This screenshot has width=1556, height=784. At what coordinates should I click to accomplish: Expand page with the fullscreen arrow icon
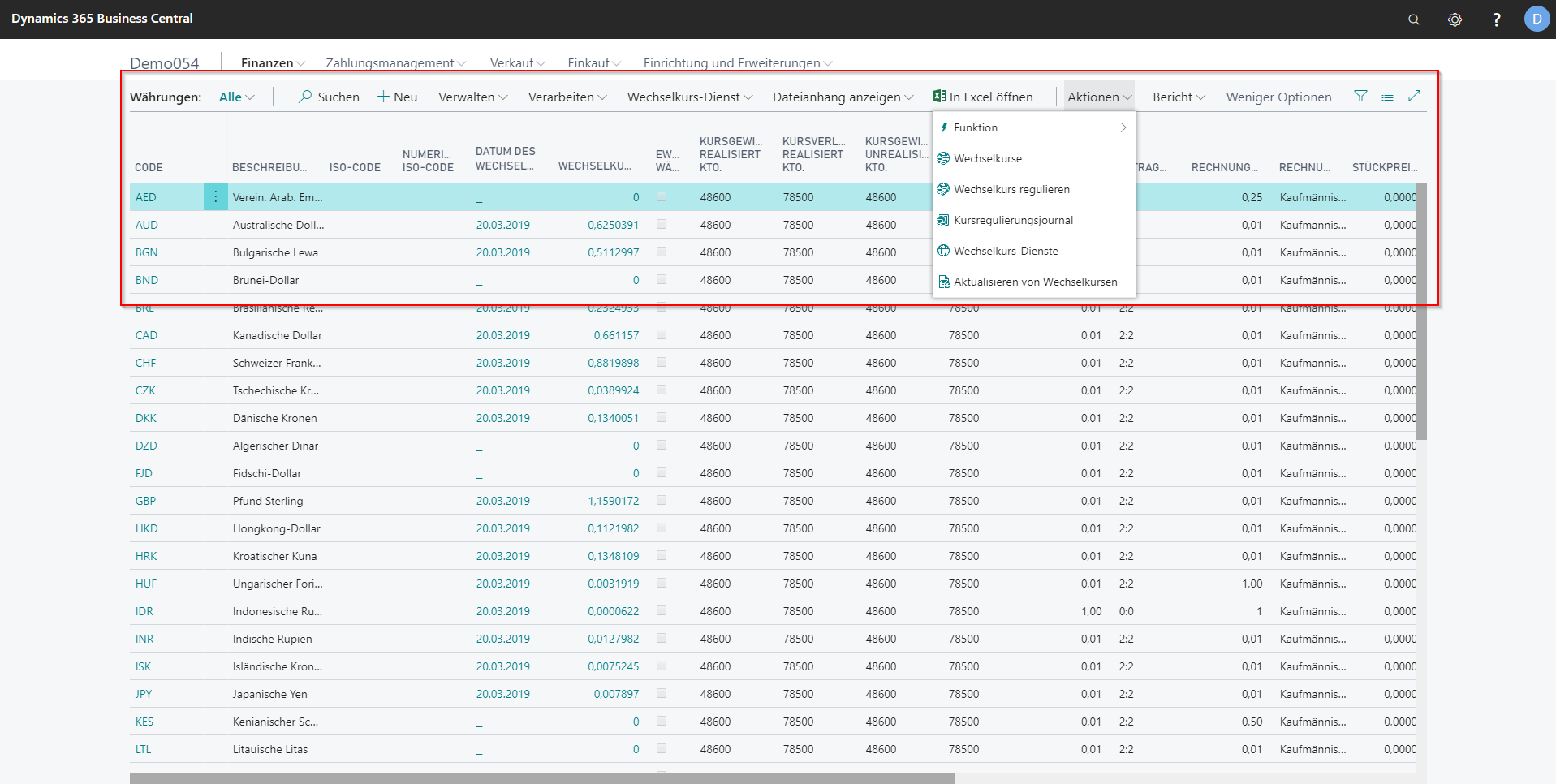click(1414, 96)
